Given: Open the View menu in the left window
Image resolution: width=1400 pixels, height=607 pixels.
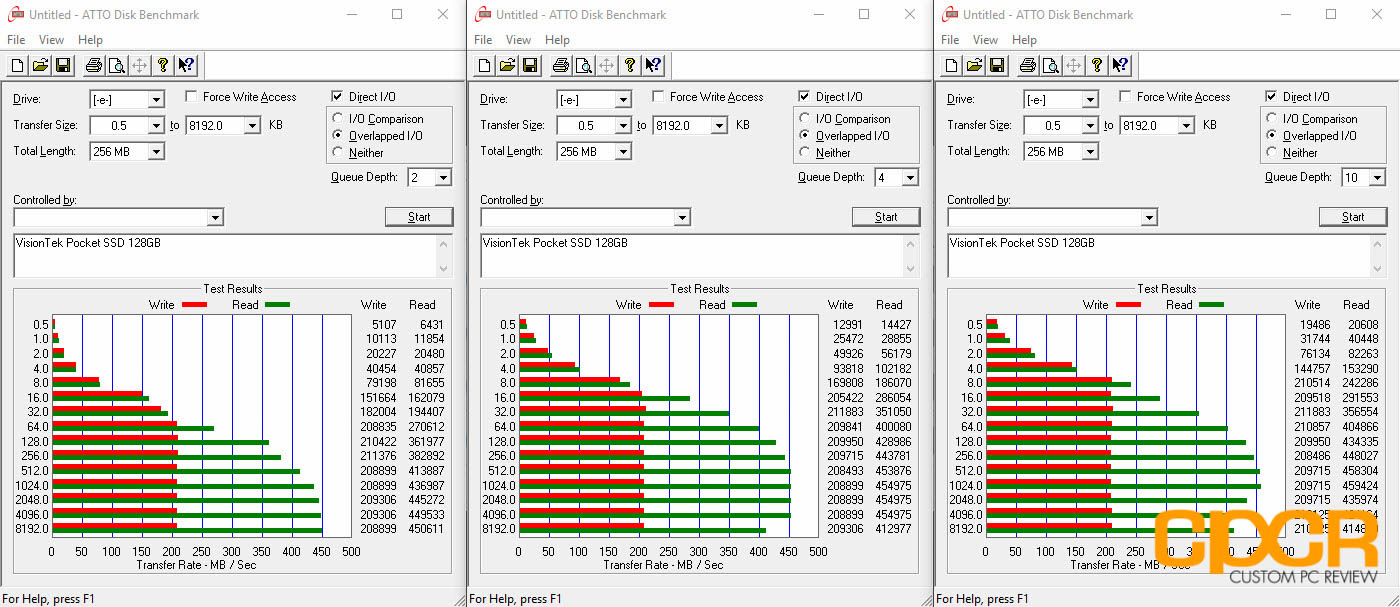Looking at the screenshot, I should pyautogui.click(x=51, y=40).
